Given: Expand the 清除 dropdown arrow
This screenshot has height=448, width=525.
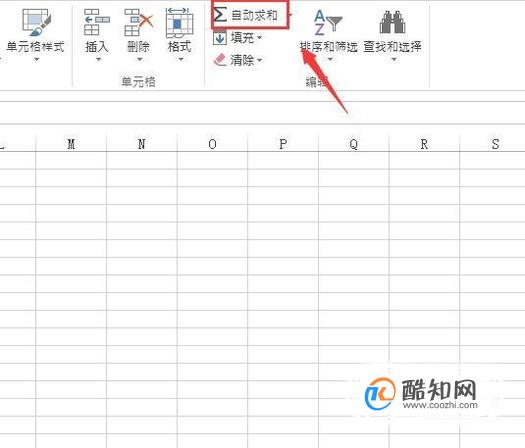Looking at the screenshot, I should 259,61.
